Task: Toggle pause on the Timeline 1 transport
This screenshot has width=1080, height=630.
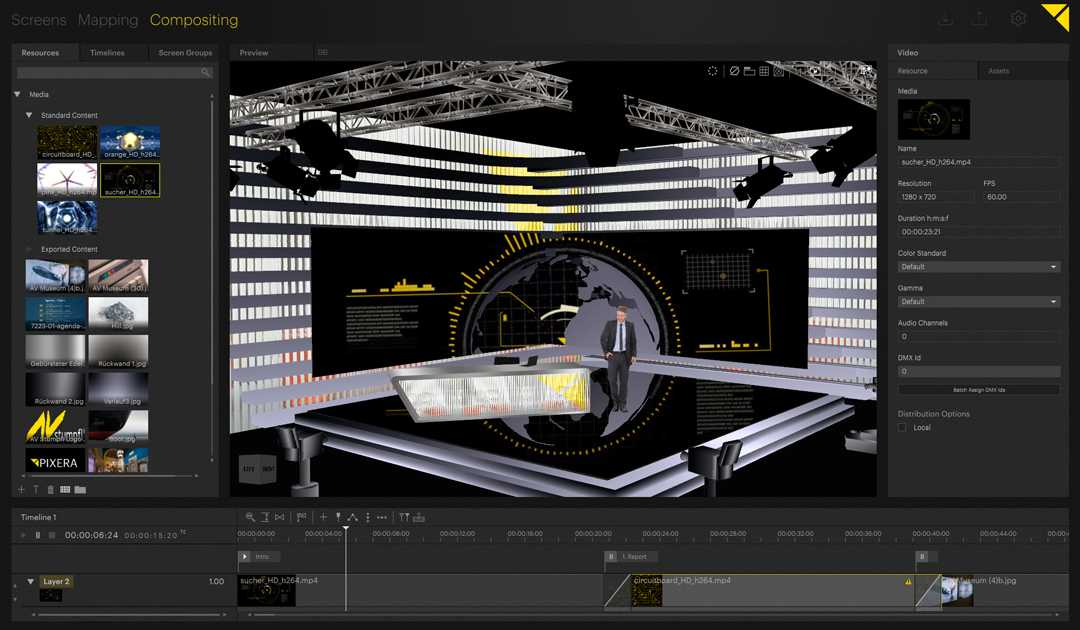Action: pos(36,534)
